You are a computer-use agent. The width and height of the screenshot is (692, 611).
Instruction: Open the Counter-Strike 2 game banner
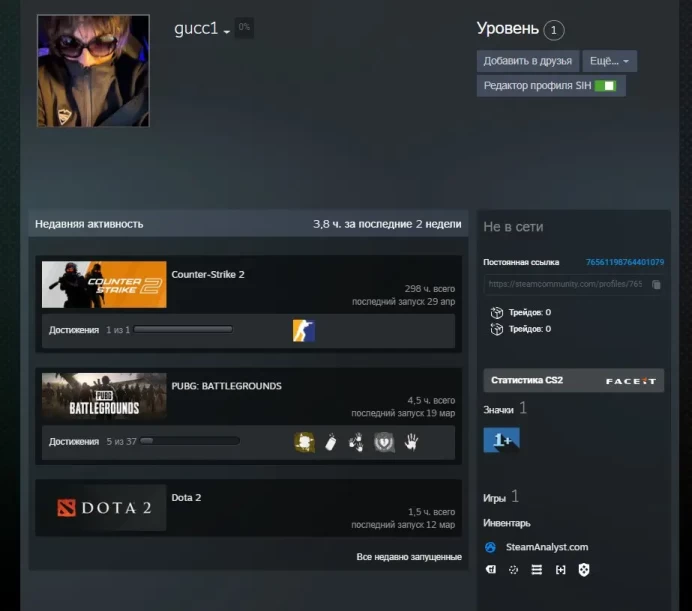104,284
